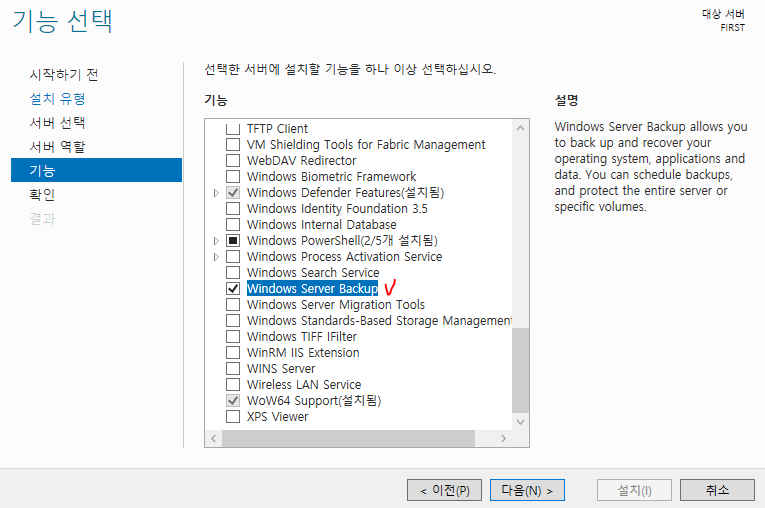
Task: Select the WebDAV Redirector label
Action: click(302, 161)
